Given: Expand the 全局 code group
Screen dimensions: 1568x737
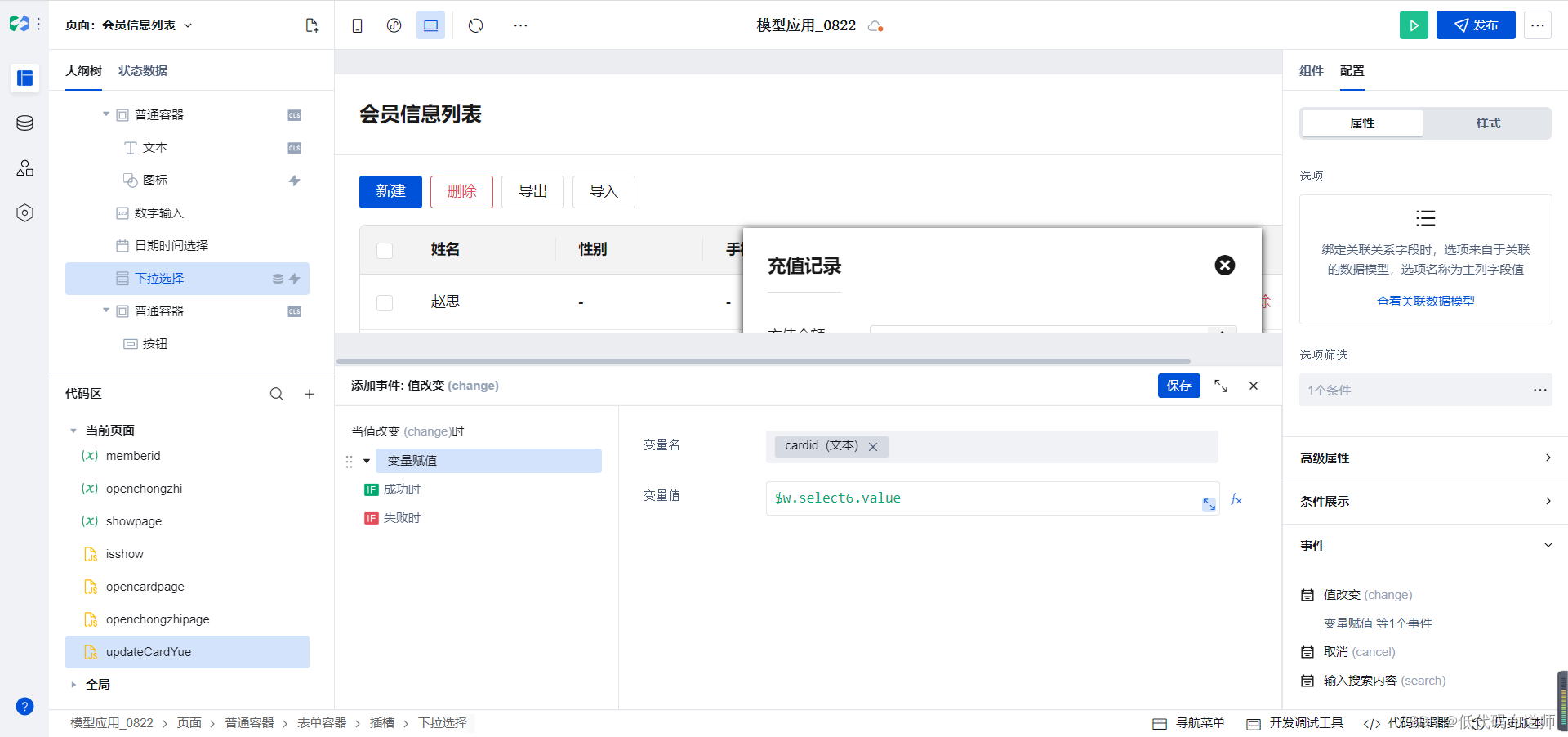Looking at the screenshot, I should point(73,685).
